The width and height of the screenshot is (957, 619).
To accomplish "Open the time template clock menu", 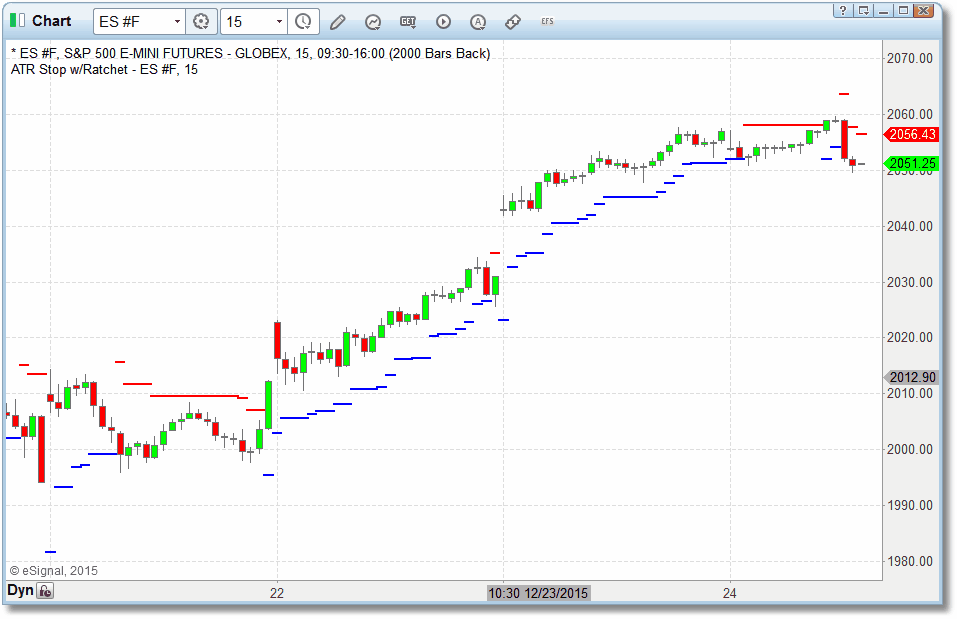I will click(303, 21).
